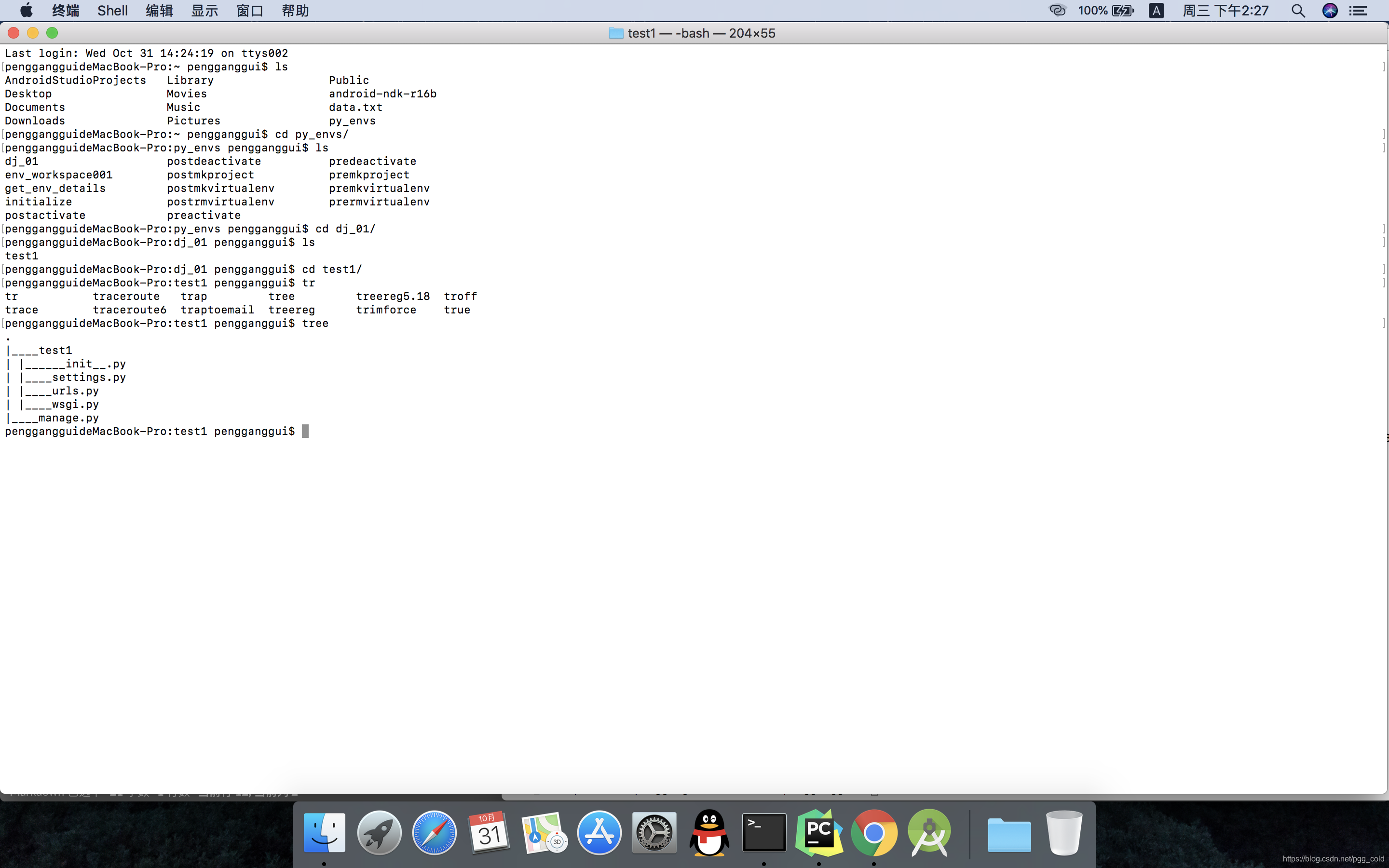Open Notification Center list icon
This screenshot has height=868, width=1389.
pyautogui.click(x=1358, y=10)
